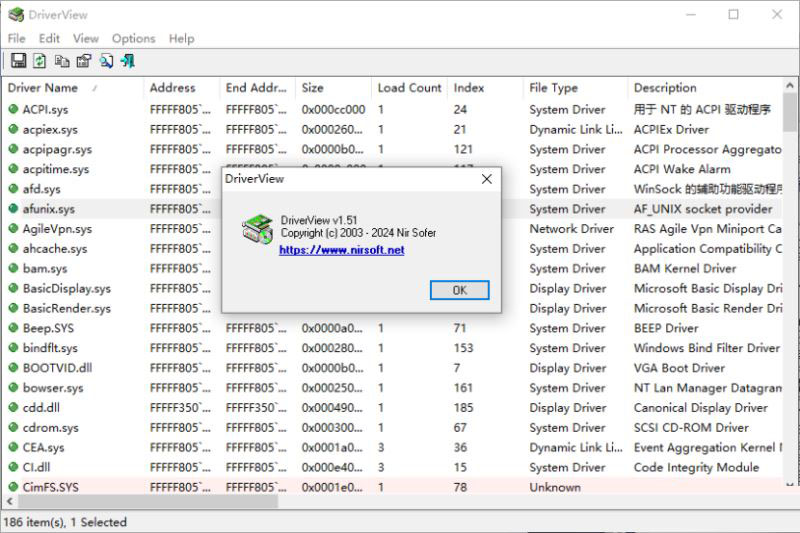
Task: Click the green icon beside ahcache.sys
Action: pos(13,248)
